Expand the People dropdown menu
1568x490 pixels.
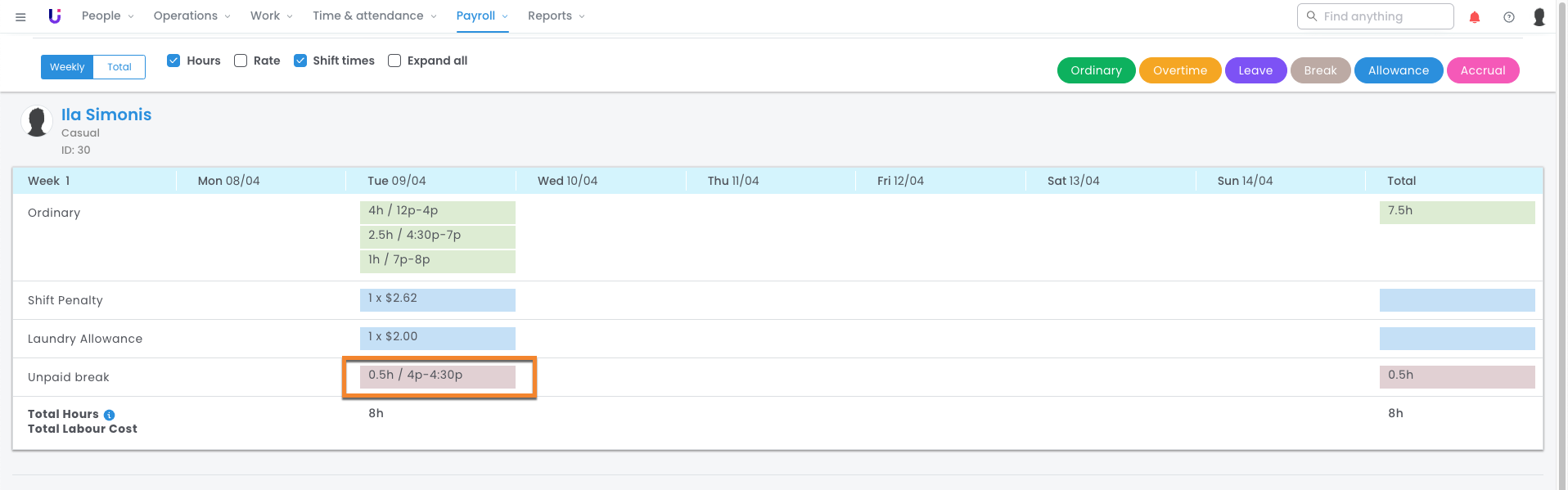(x=107, y=16)
